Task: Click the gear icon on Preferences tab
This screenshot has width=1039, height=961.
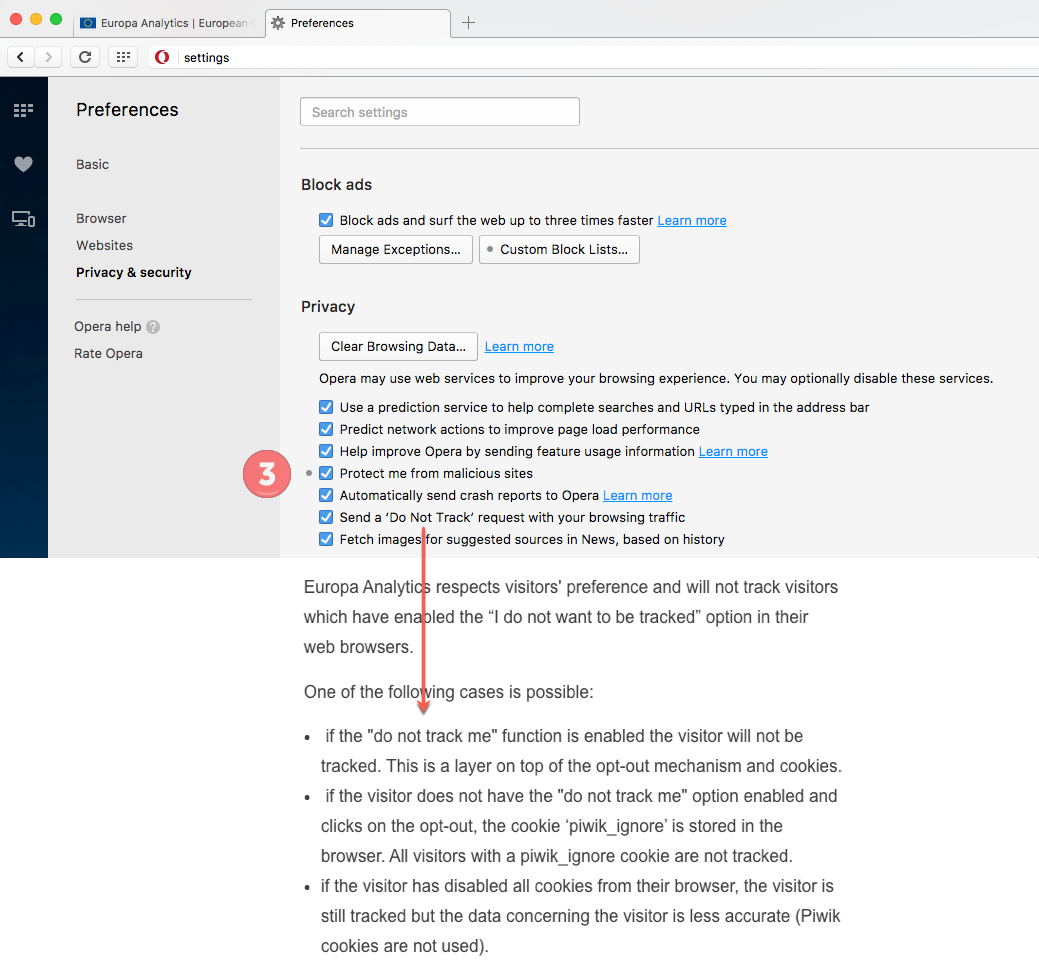Action: 278,23
